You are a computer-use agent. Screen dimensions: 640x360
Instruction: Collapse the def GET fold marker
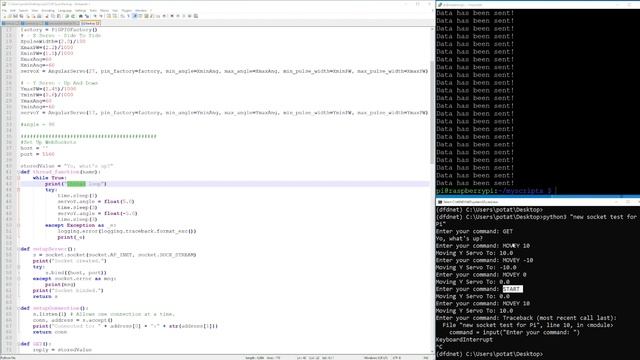coord(18,344)
